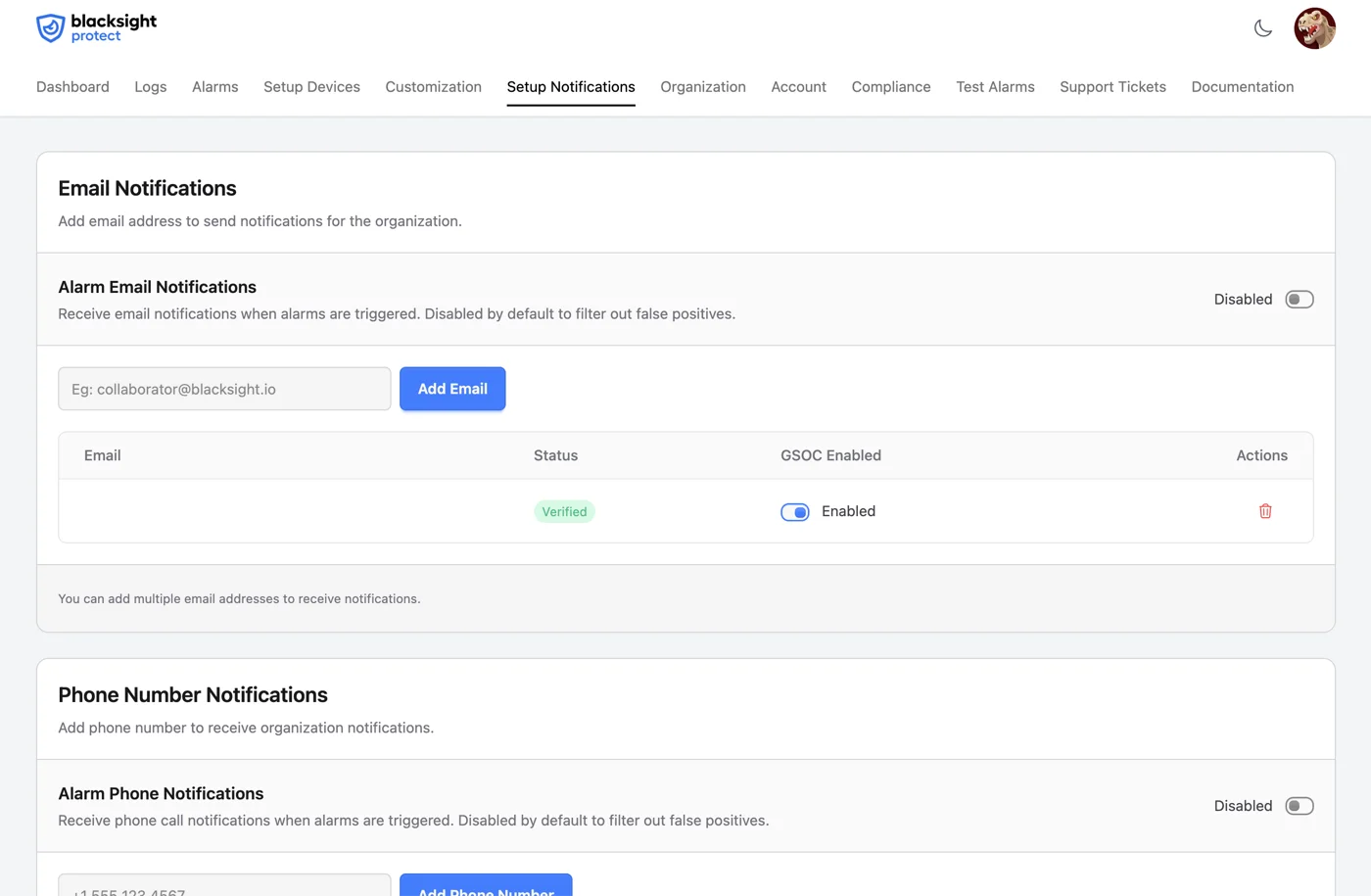Navigate to Test Alarms
The height and width of the screenshot is (896, 1371).
pos(995,87)
